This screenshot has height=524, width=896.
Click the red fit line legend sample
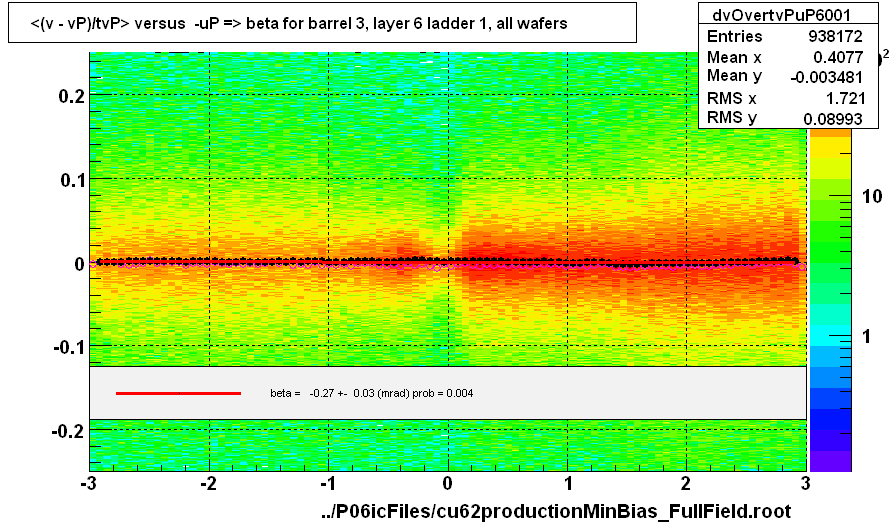click(178, 393)
